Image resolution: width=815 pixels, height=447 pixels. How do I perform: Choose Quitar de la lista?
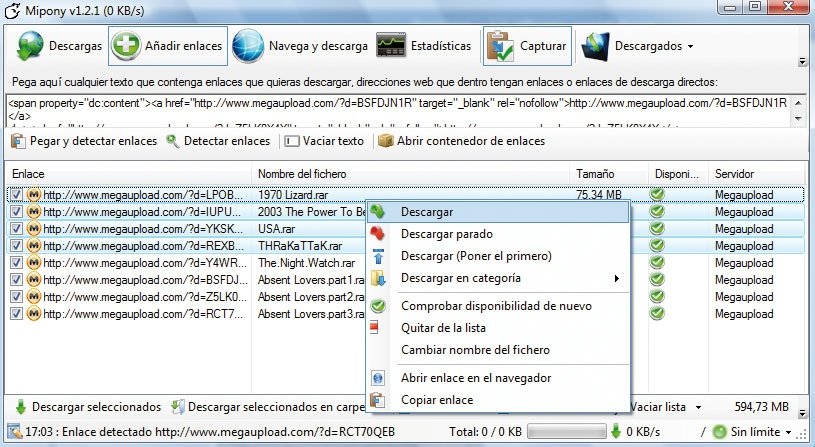[498, 327]
